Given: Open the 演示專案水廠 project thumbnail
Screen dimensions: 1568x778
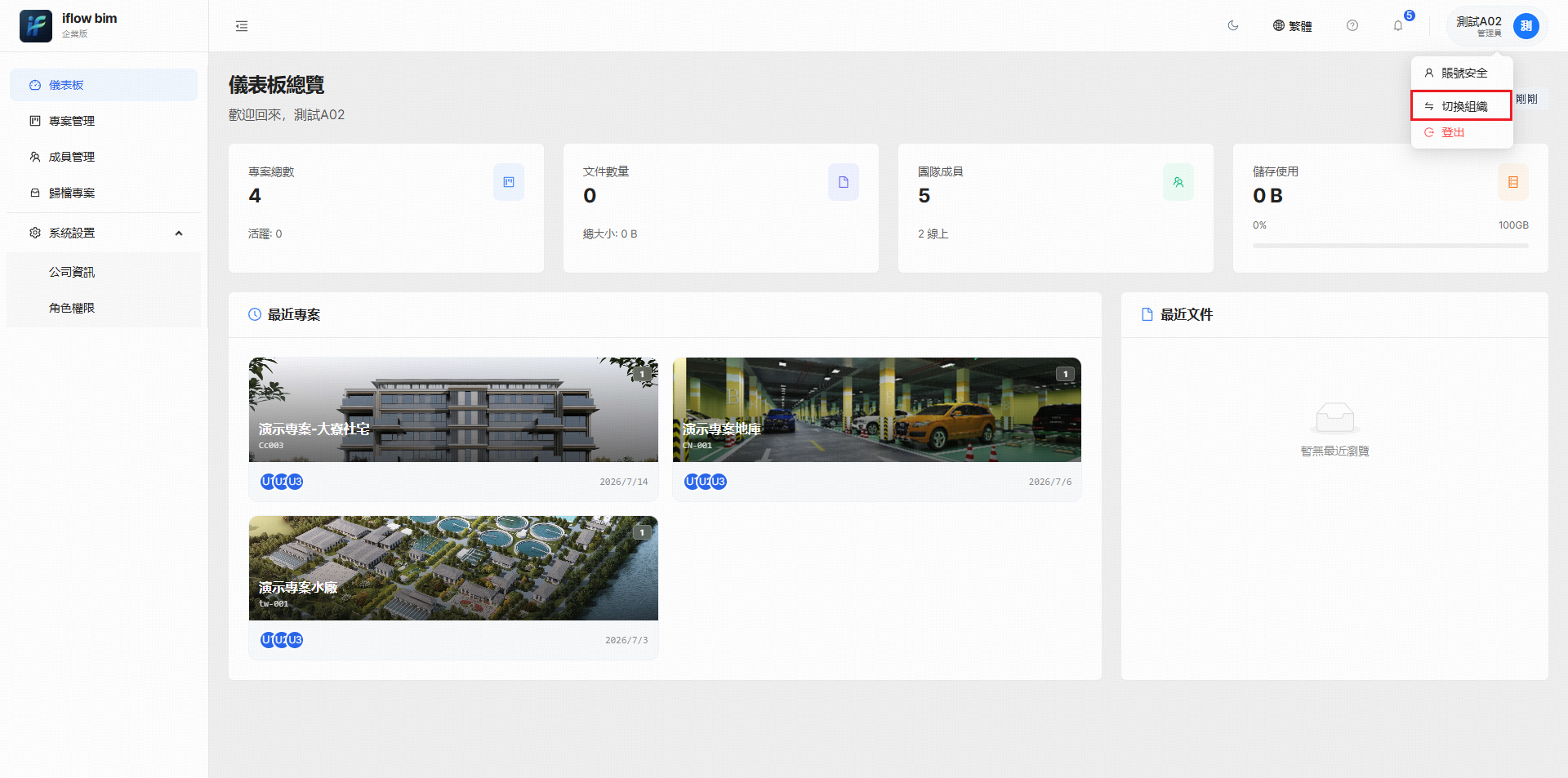Looking at the screenshot, I should pos(453,568).
